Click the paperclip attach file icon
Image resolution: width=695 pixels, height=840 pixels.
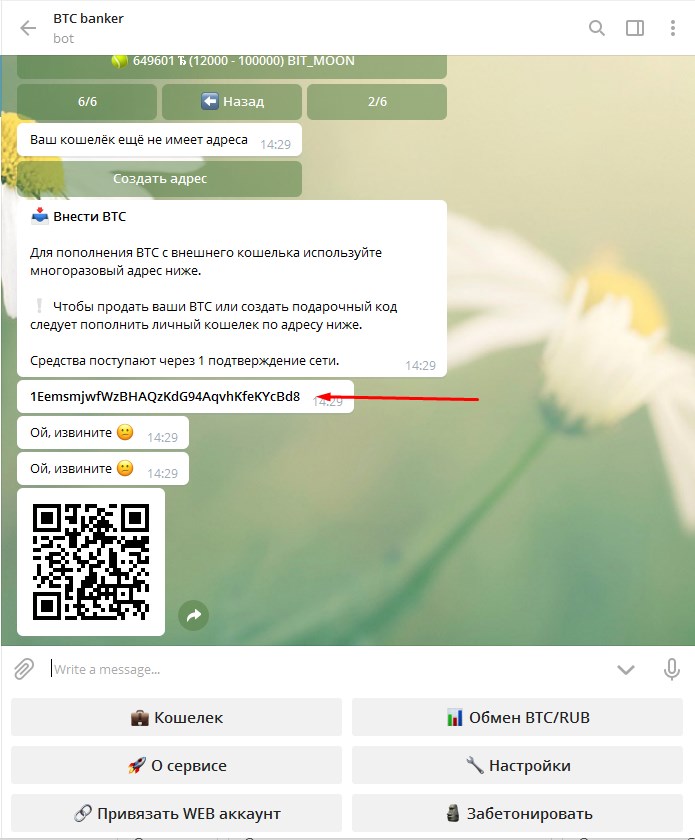[x=24, y=669]
